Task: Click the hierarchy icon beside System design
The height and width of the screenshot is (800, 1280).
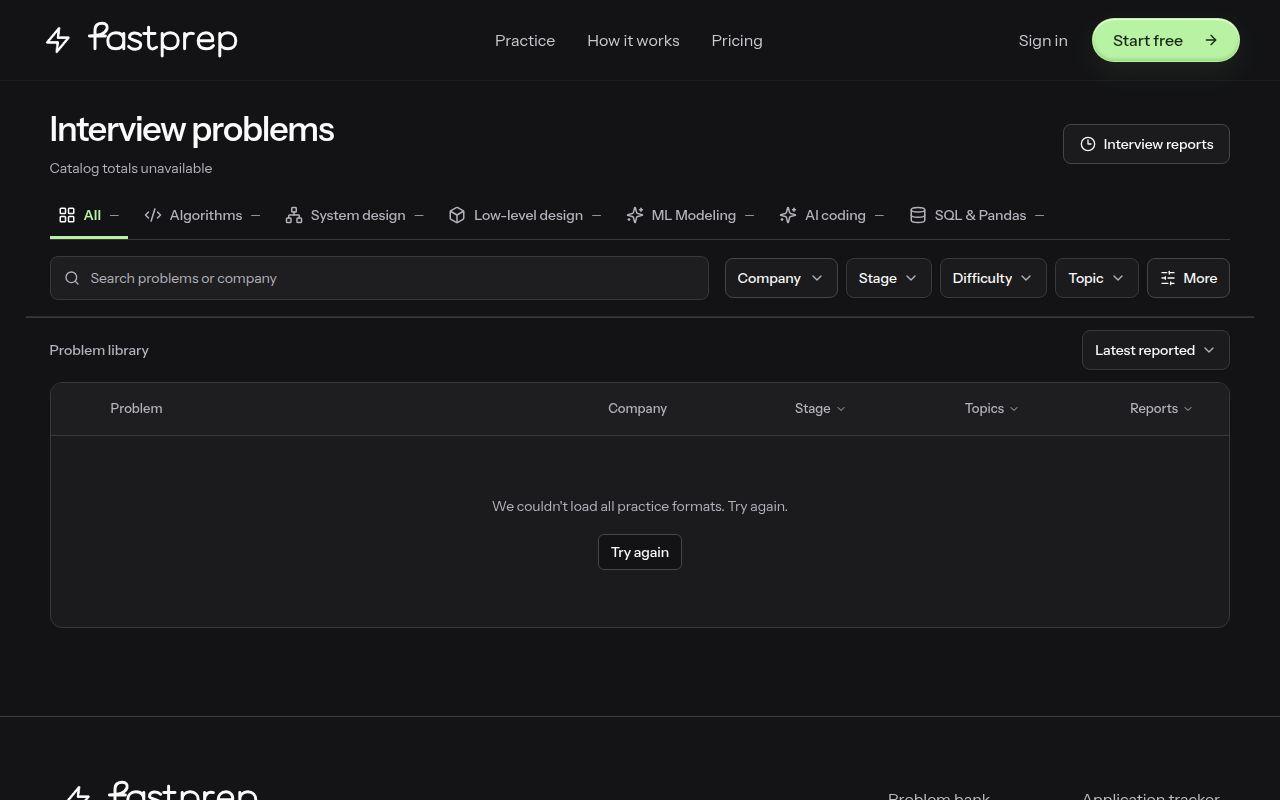Action: 294,215
